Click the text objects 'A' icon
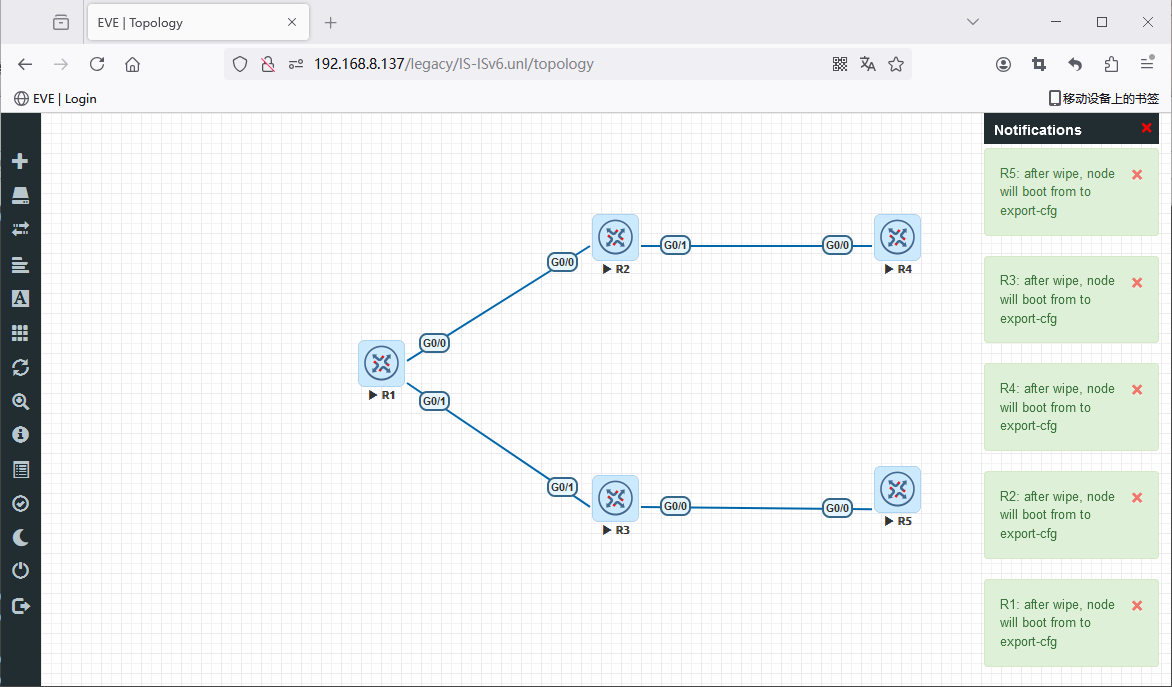 20,298
